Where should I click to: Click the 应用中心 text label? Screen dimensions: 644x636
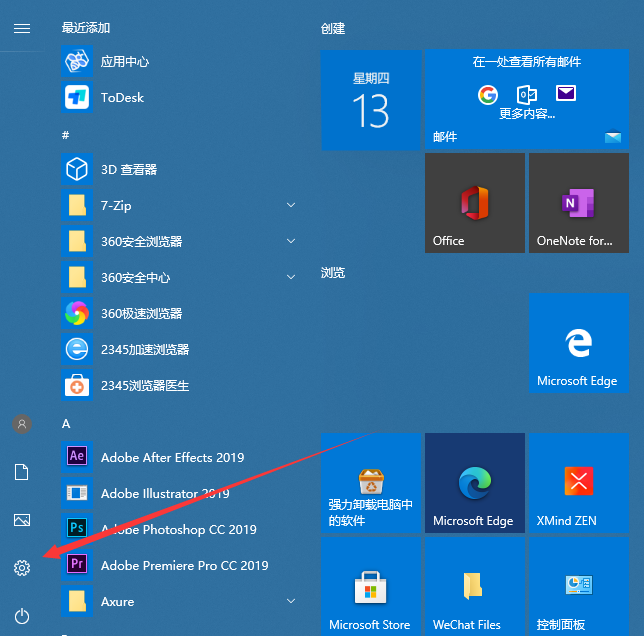125,62
